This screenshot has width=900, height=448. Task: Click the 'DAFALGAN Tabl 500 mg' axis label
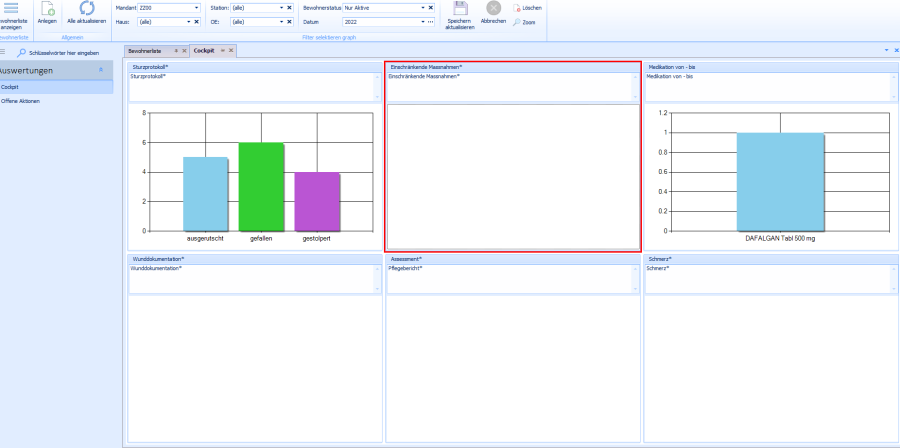pyautogui.click(x=780, y=239)
